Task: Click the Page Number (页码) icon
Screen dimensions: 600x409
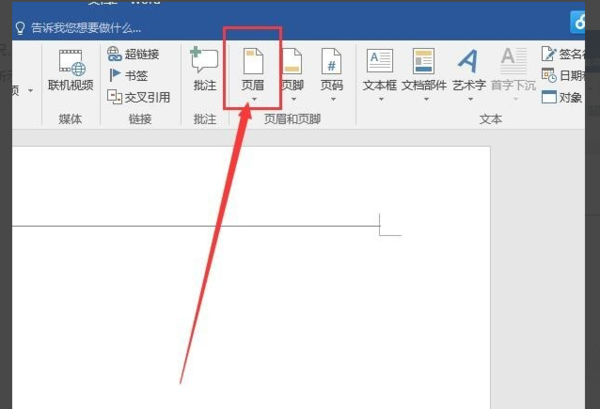Action: click(x=331, y=61)
